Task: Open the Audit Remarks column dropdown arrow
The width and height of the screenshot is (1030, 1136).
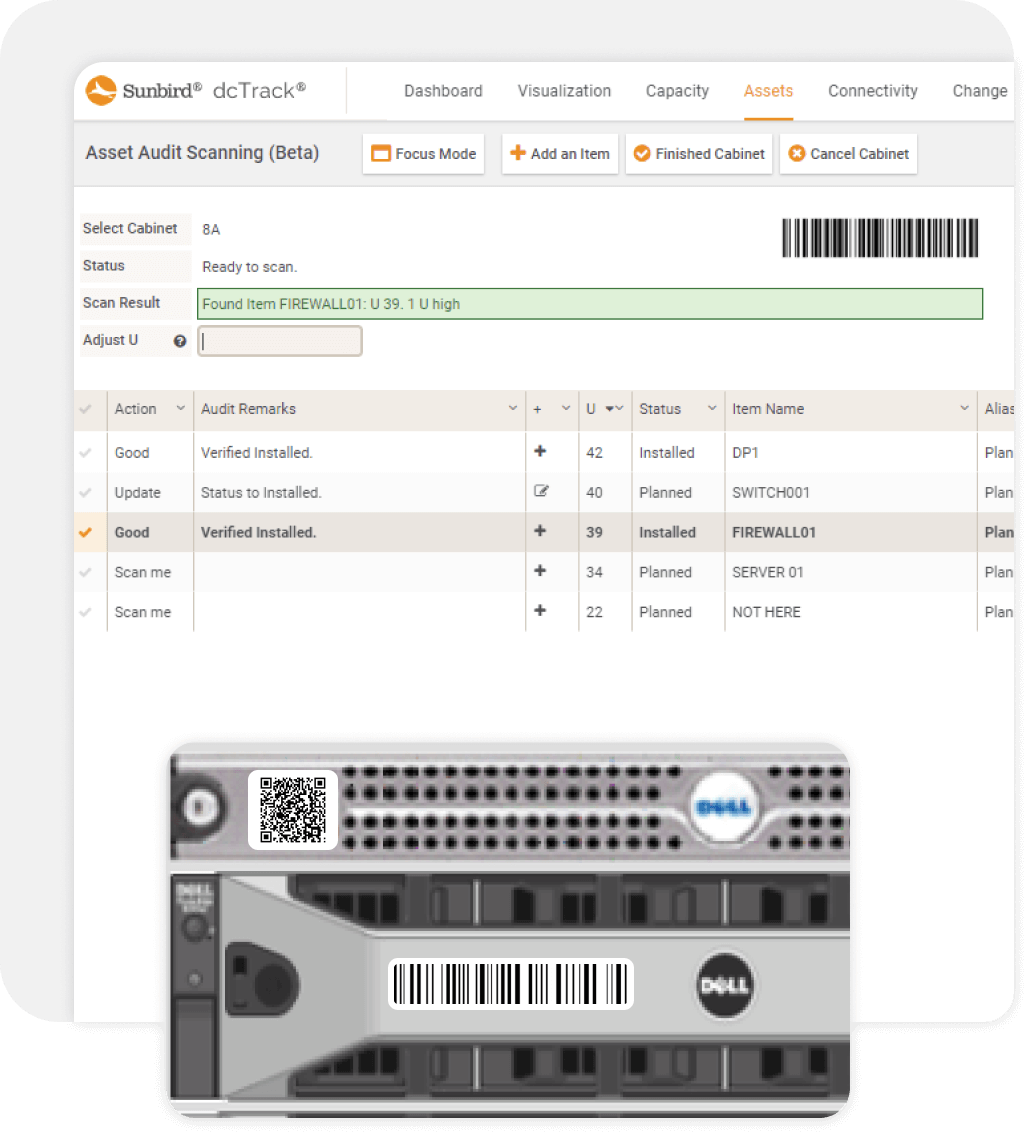Action: click(513, 409)
